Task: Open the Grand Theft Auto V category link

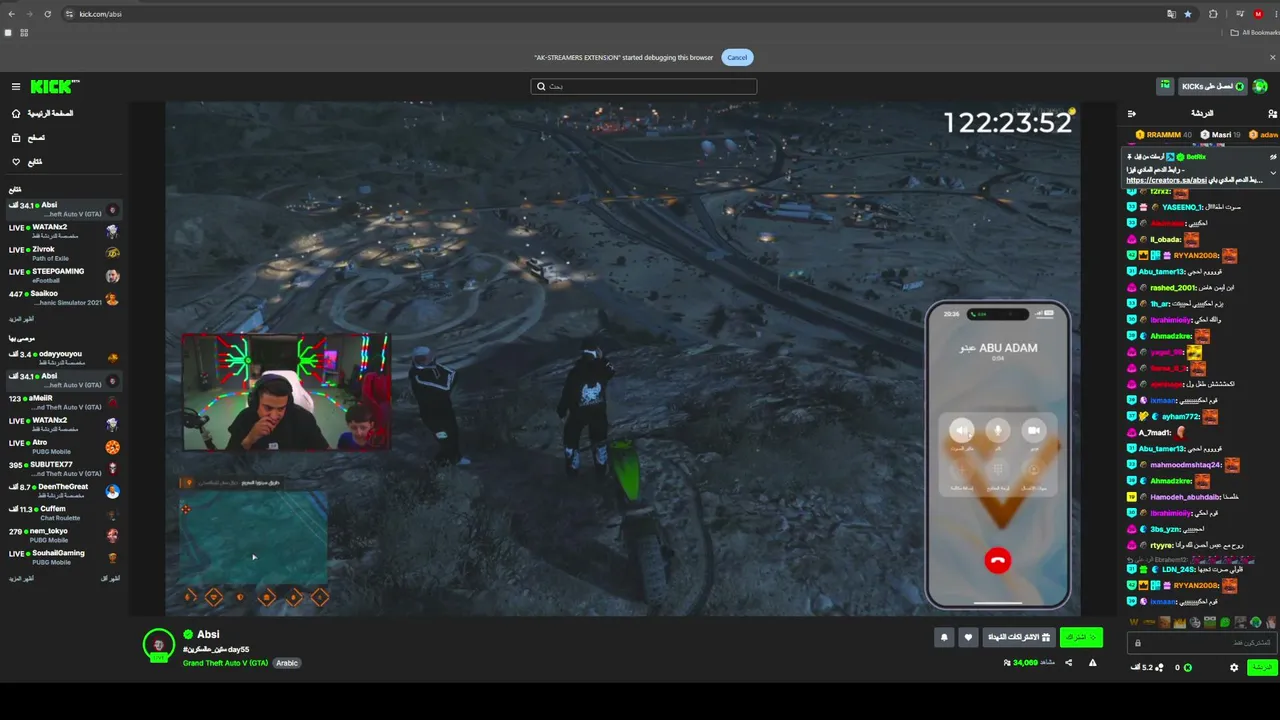Action: [x=225, y=663]
